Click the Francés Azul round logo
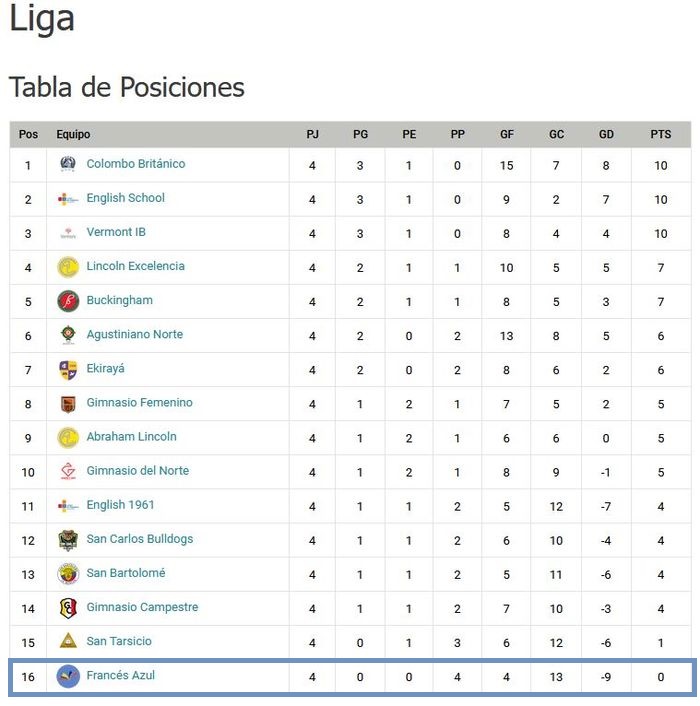 (68, 676)
